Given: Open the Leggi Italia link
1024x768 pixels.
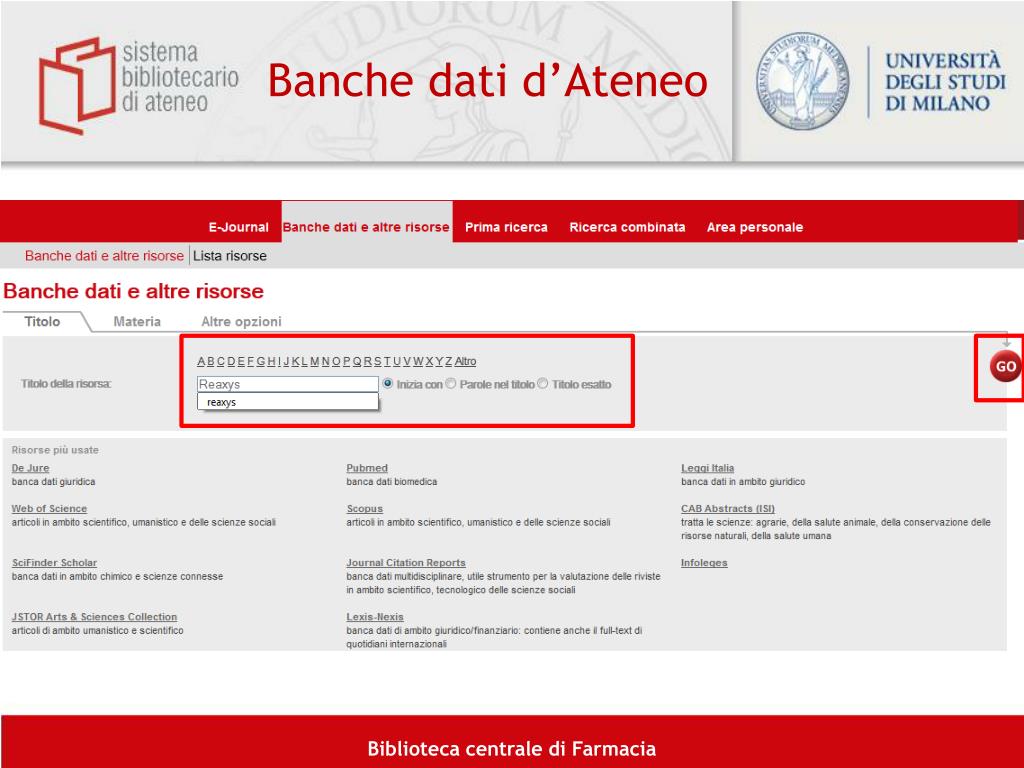Looking at the screenshot, I should point(707,468).
